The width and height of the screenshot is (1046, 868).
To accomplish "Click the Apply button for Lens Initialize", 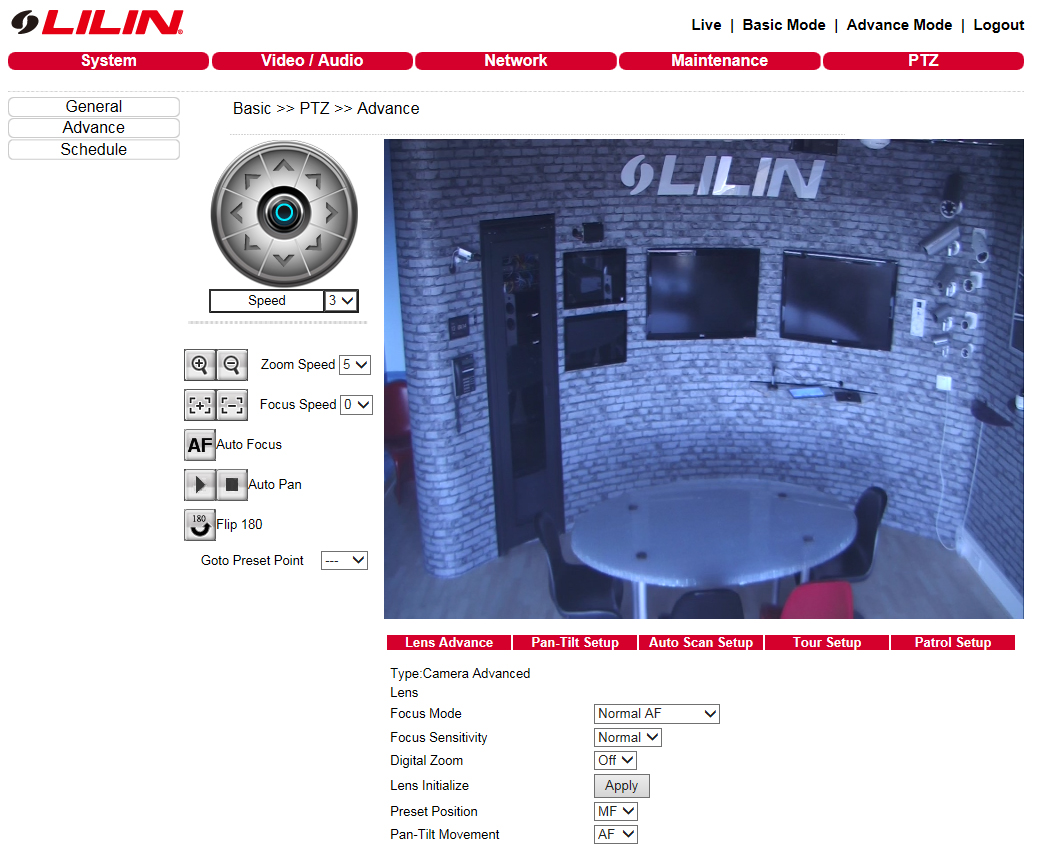I will 621,786.
